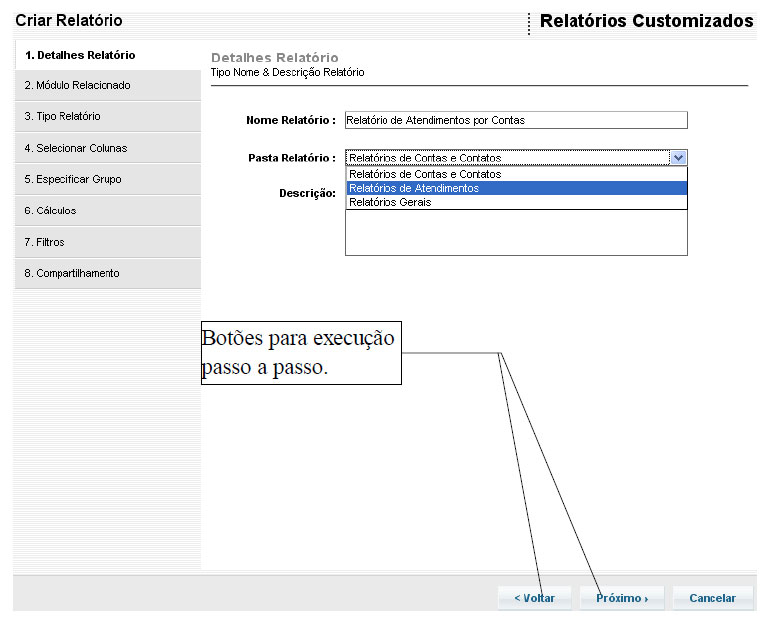This screenshot has width=768, height=620.
Task: Click the Nome Relatório text field
Action: [x=516, y=120]
